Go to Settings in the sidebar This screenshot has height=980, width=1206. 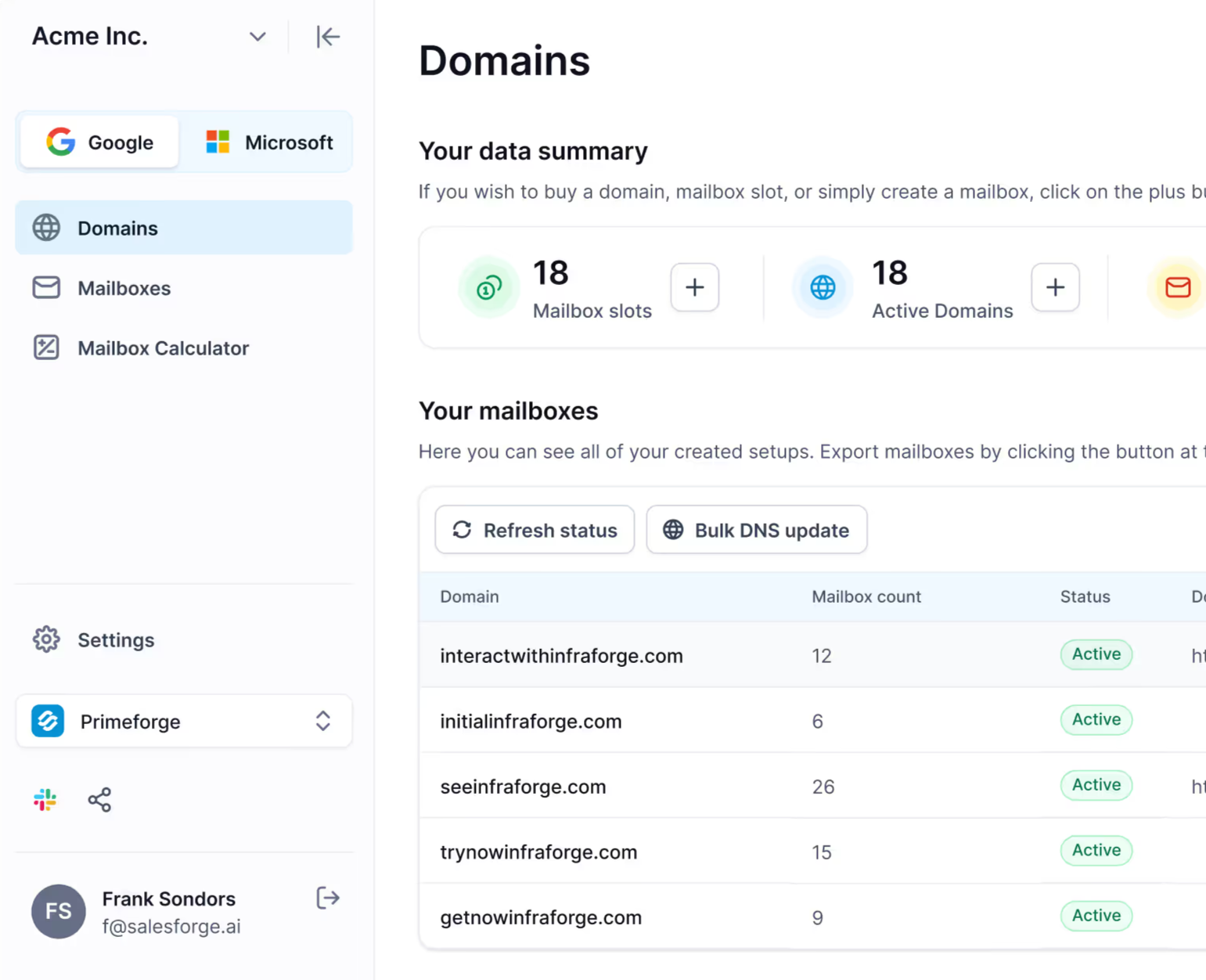(x=184, y=640)
